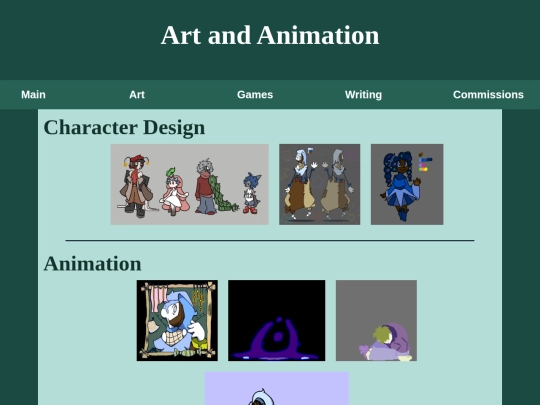The width and height of the screenshot is (540, 405).
Task: Open the four-character lineup design thumbnail
Action: click(x=189, y=184)
